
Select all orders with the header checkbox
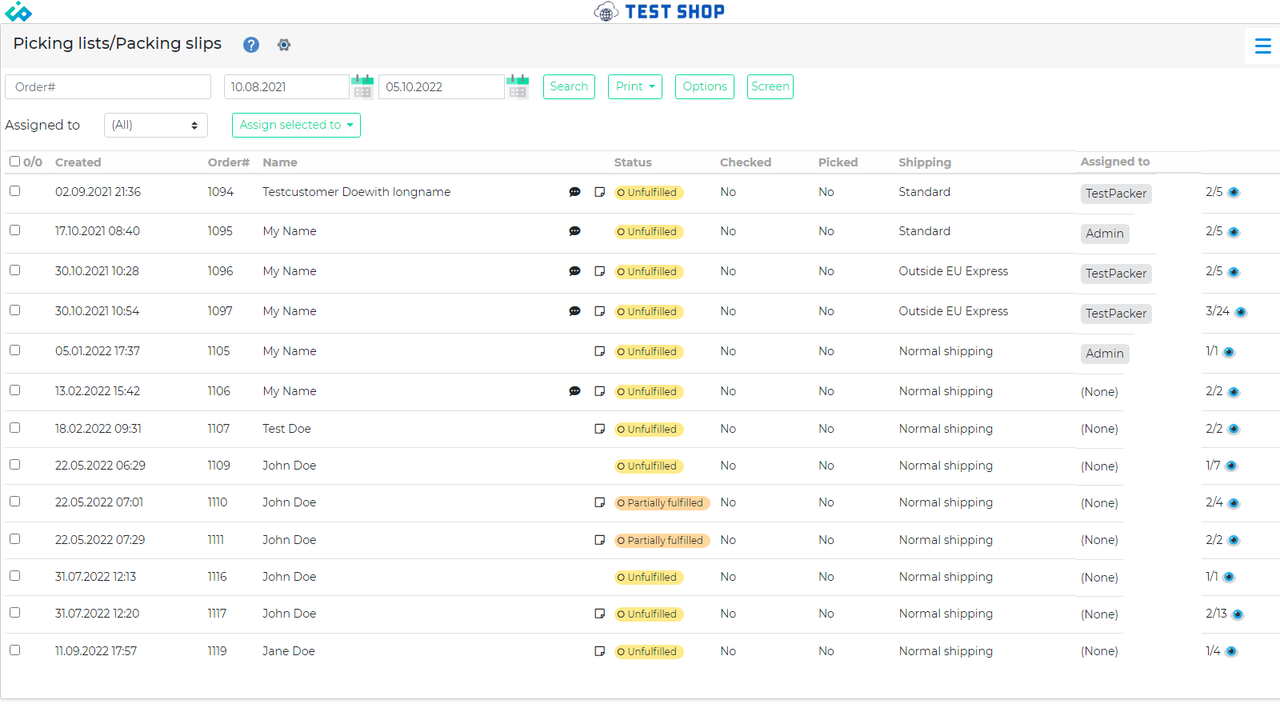pos(14,160)
